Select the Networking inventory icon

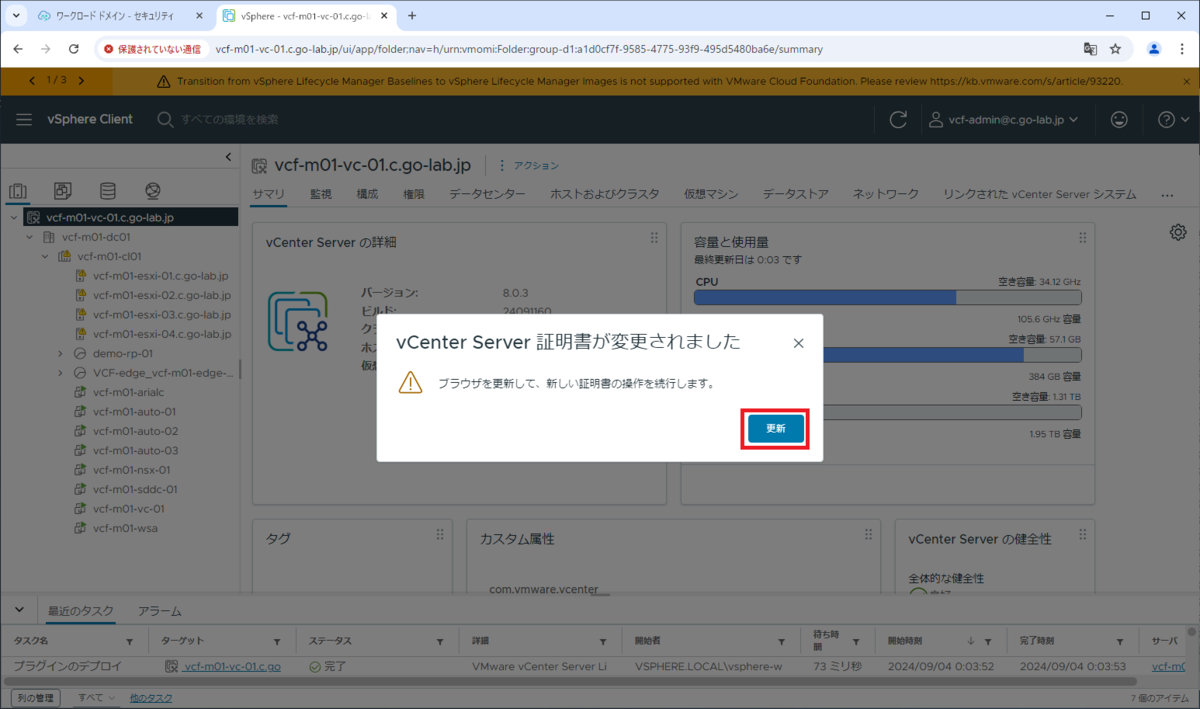click(x=153, y=190)
